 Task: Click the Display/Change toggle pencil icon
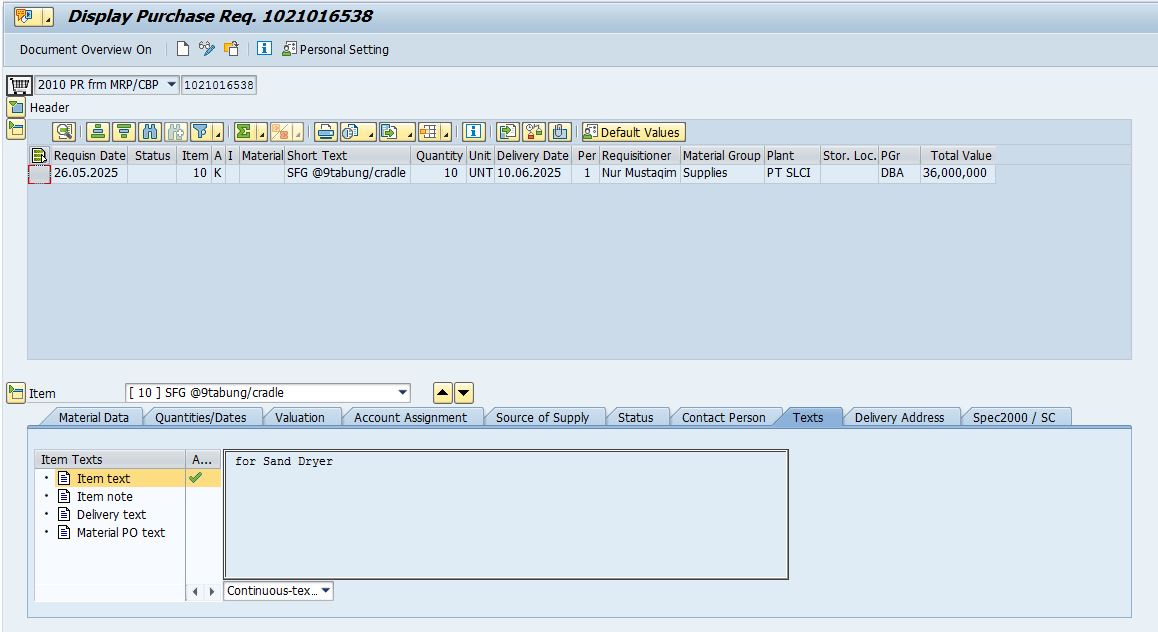(207, 49)
